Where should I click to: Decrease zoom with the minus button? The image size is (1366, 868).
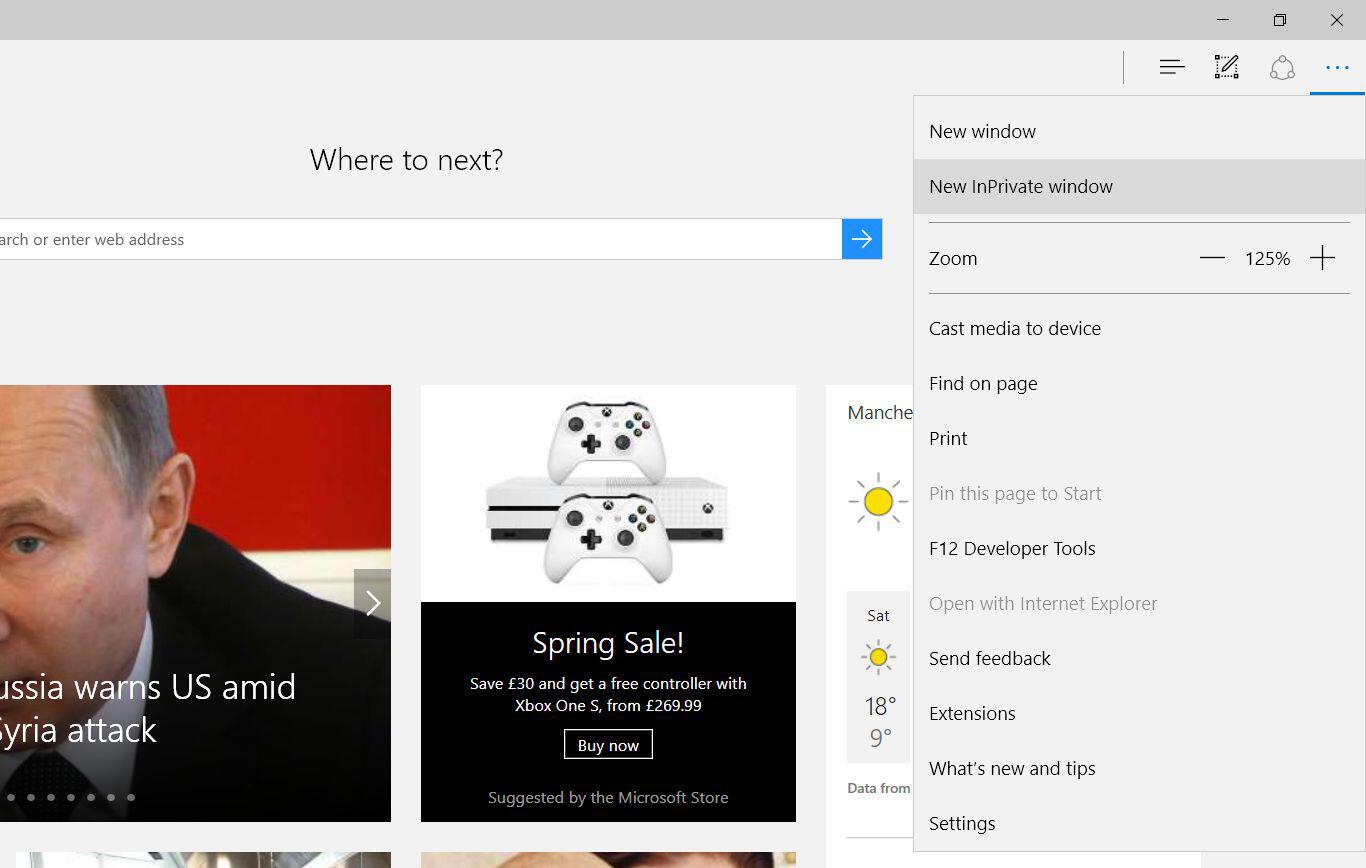tap(1212, 258)
